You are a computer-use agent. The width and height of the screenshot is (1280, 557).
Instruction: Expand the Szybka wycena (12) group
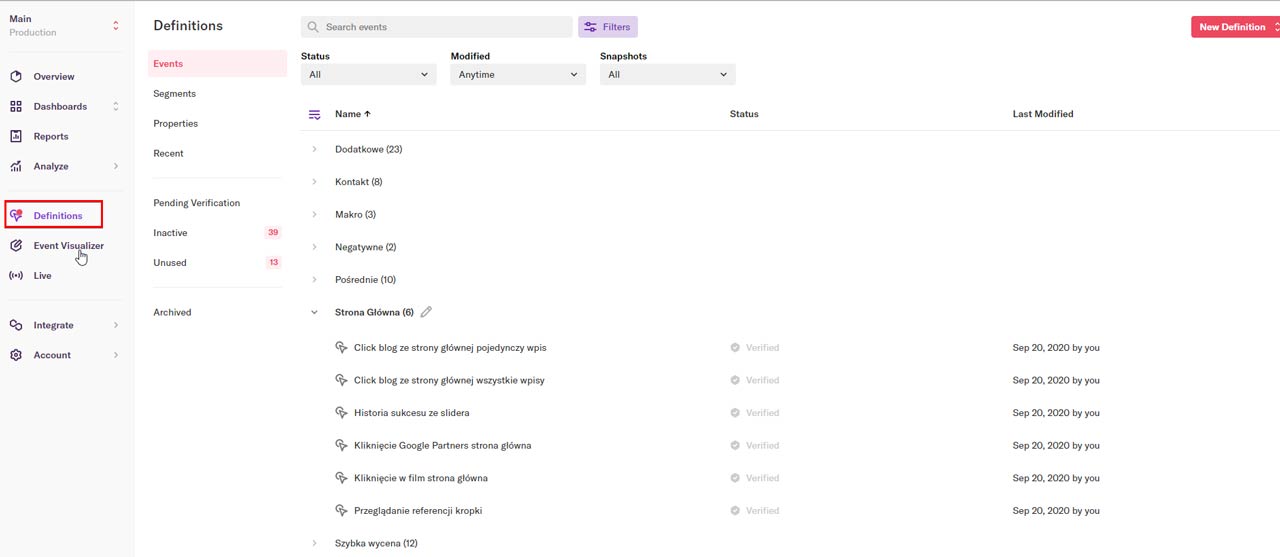click(x=314, y=544)
